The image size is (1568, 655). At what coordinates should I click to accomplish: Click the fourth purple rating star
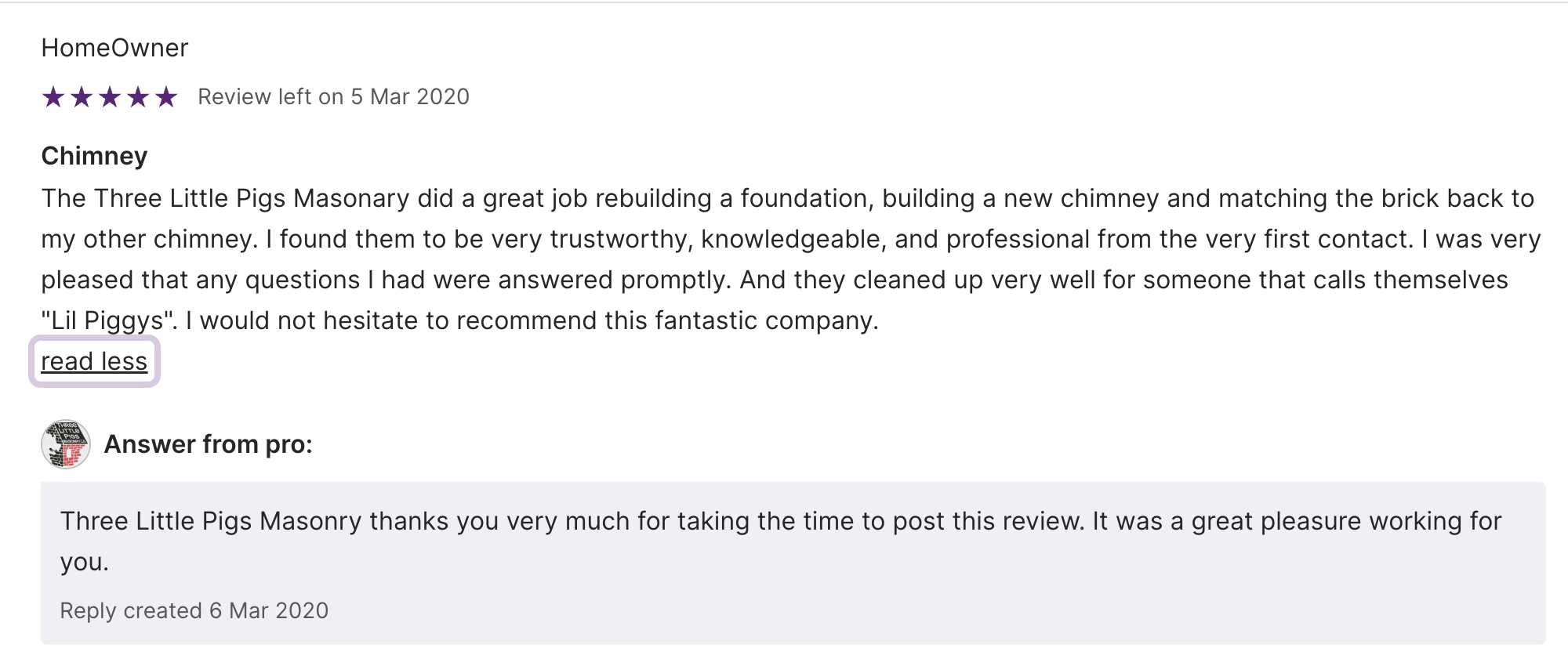click(x=138, y=97)
